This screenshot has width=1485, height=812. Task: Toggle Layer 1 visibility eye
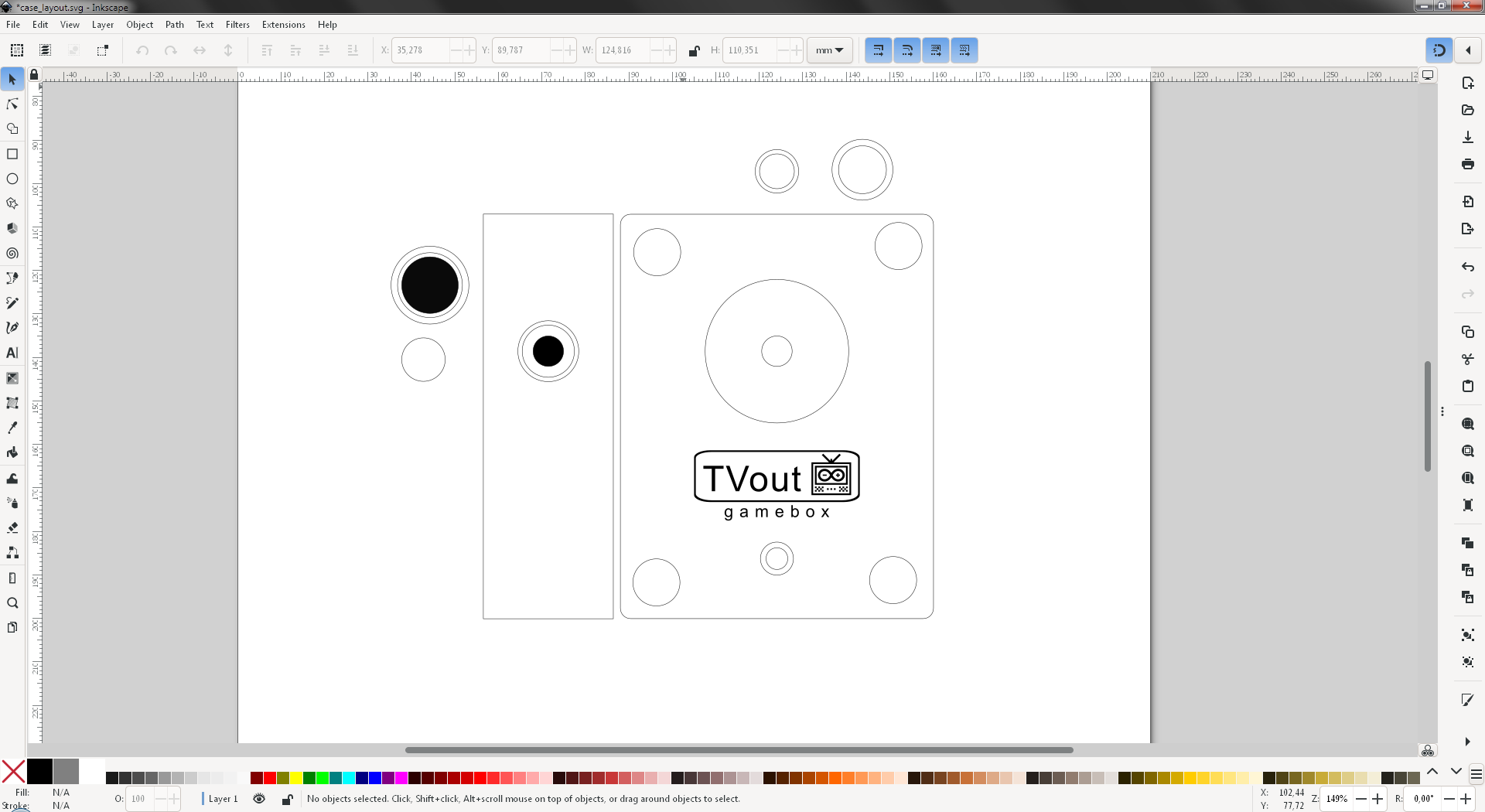(259, 799)
